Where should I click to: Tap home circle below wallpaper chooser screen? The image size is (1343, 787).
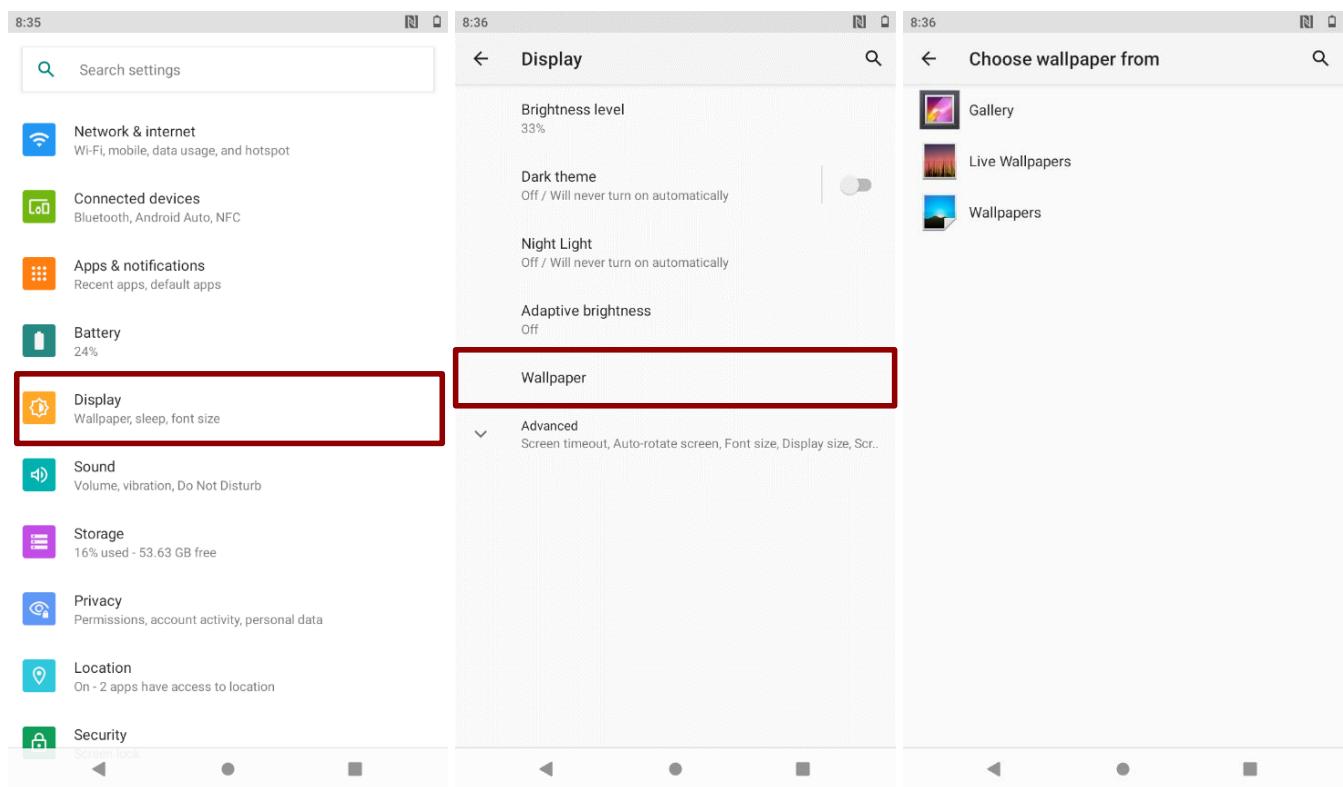tap(1122, 769)
